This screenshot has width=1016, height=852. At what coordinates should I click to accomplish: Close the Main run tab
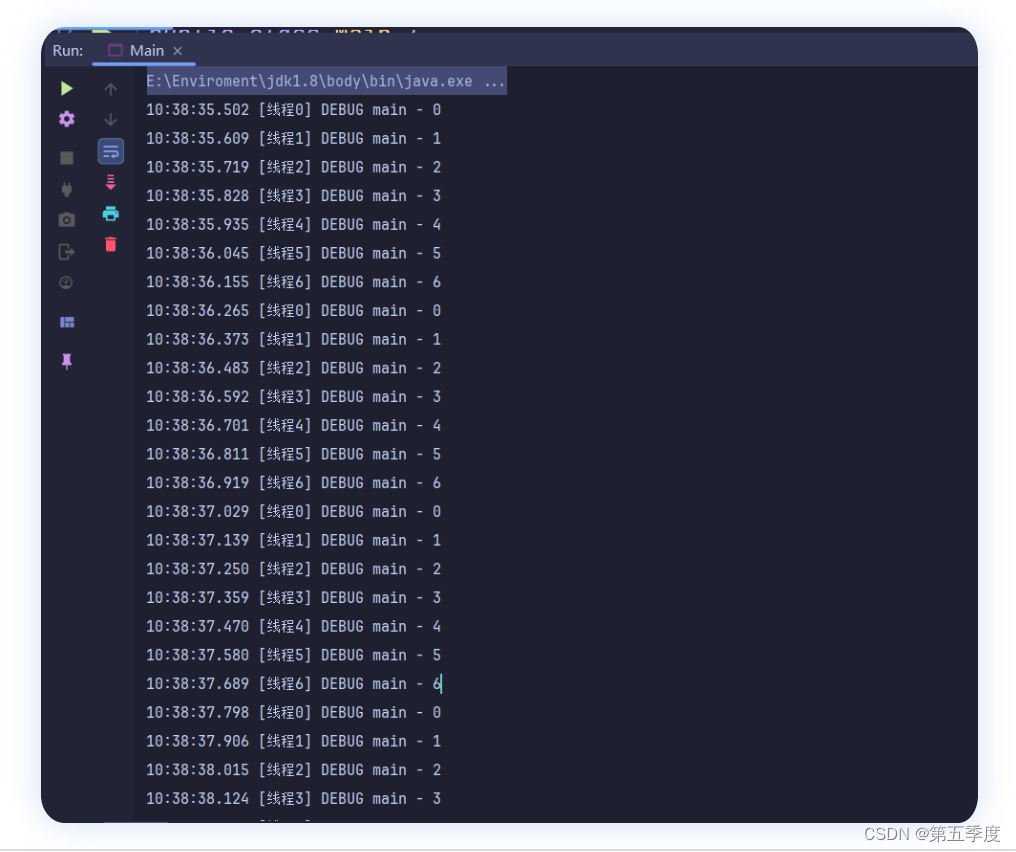point(178,51)
